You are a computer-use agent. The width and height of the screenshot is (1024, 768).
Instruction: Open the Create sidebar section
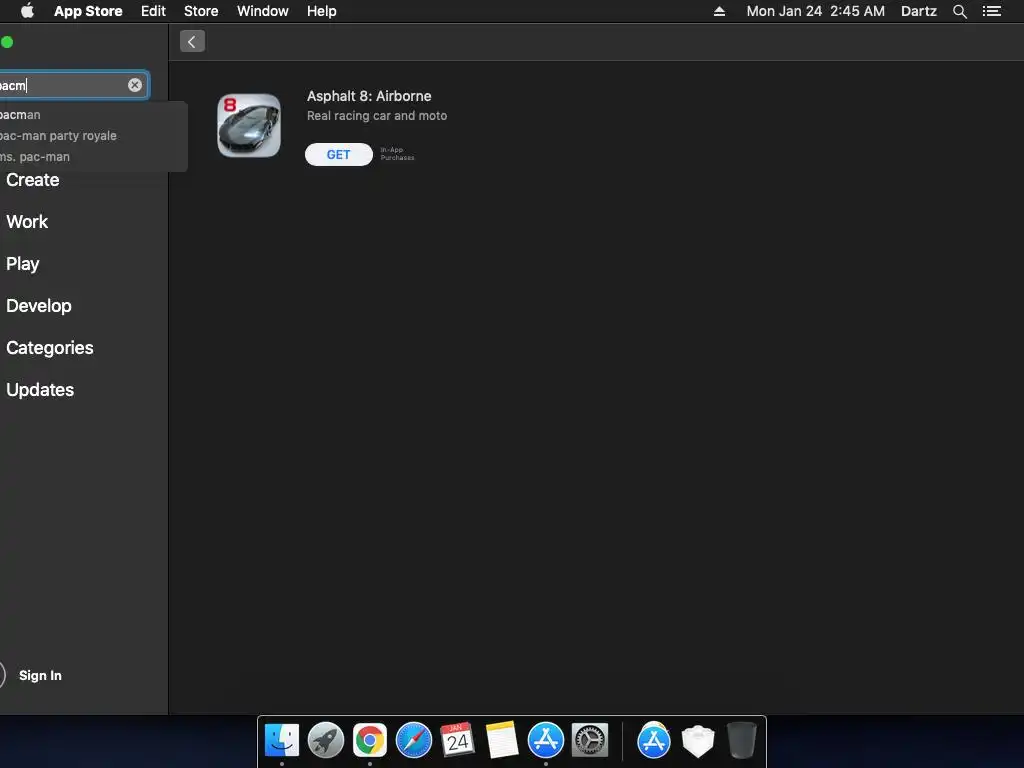point(33,180)
